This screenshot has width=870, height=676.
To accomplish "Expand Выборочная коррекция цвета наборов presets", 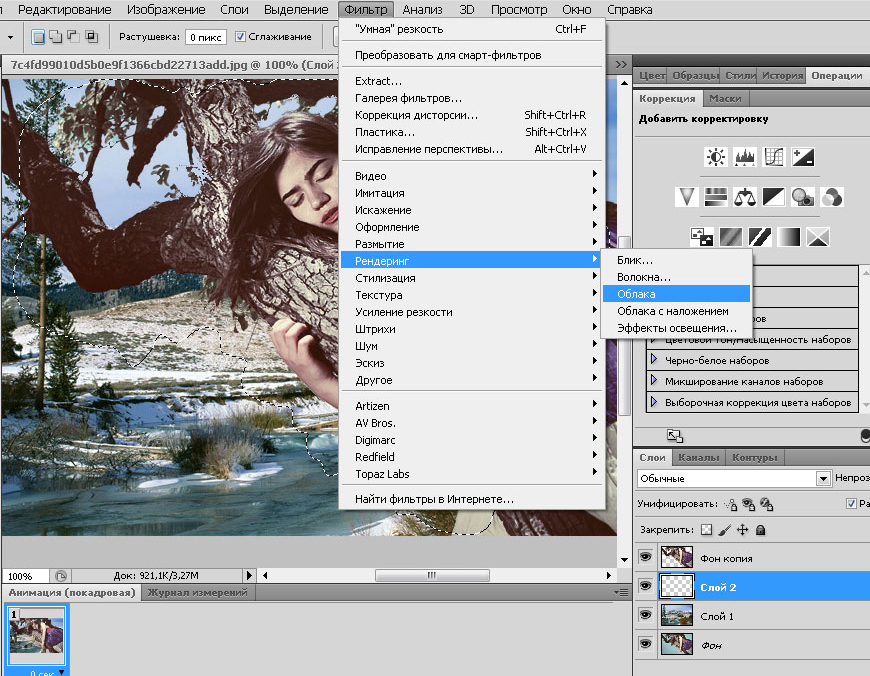I will tap(654, 401).
